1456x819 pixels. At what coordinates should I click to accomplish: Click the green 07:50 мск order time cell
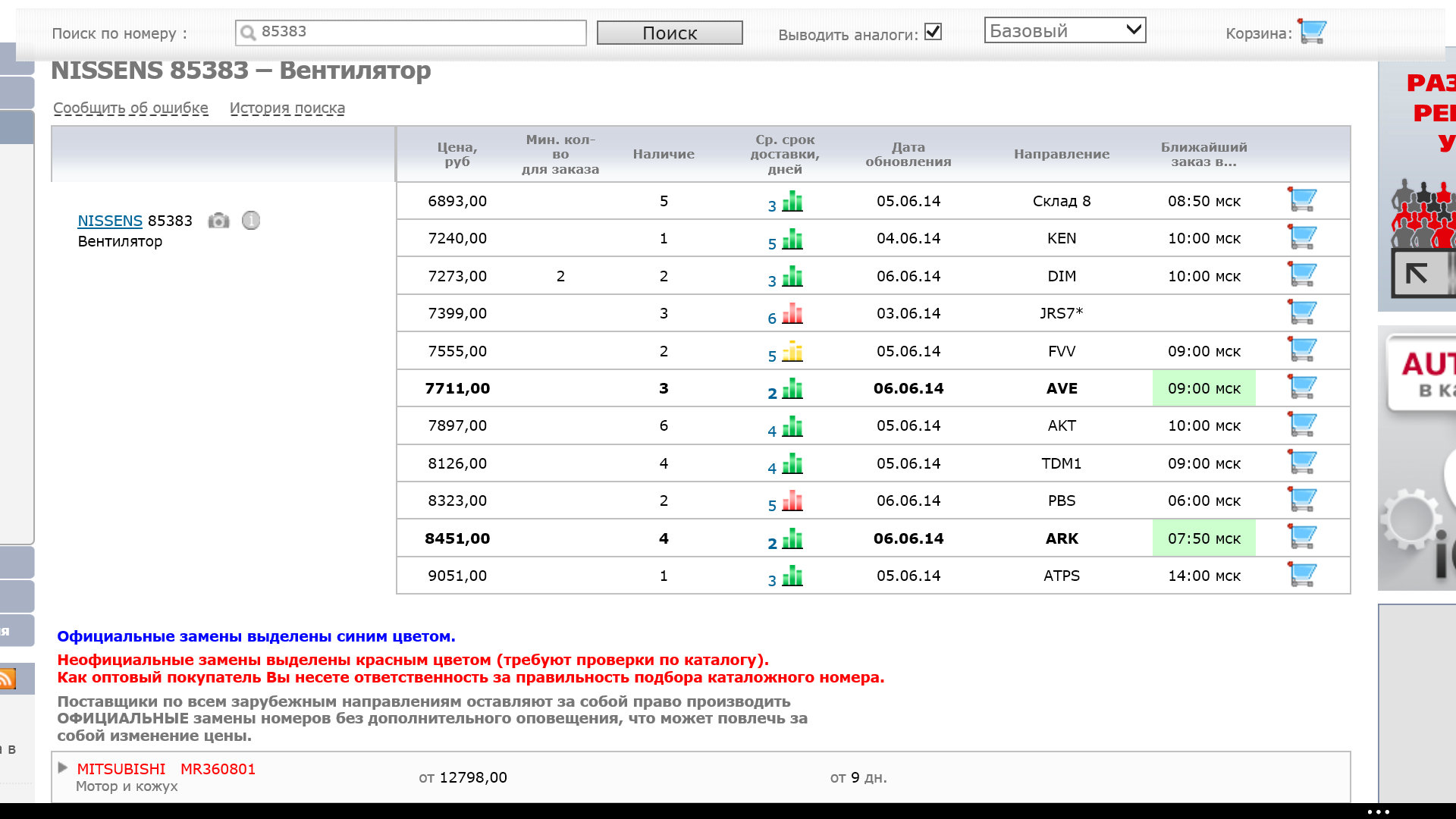click(1203, 538)
